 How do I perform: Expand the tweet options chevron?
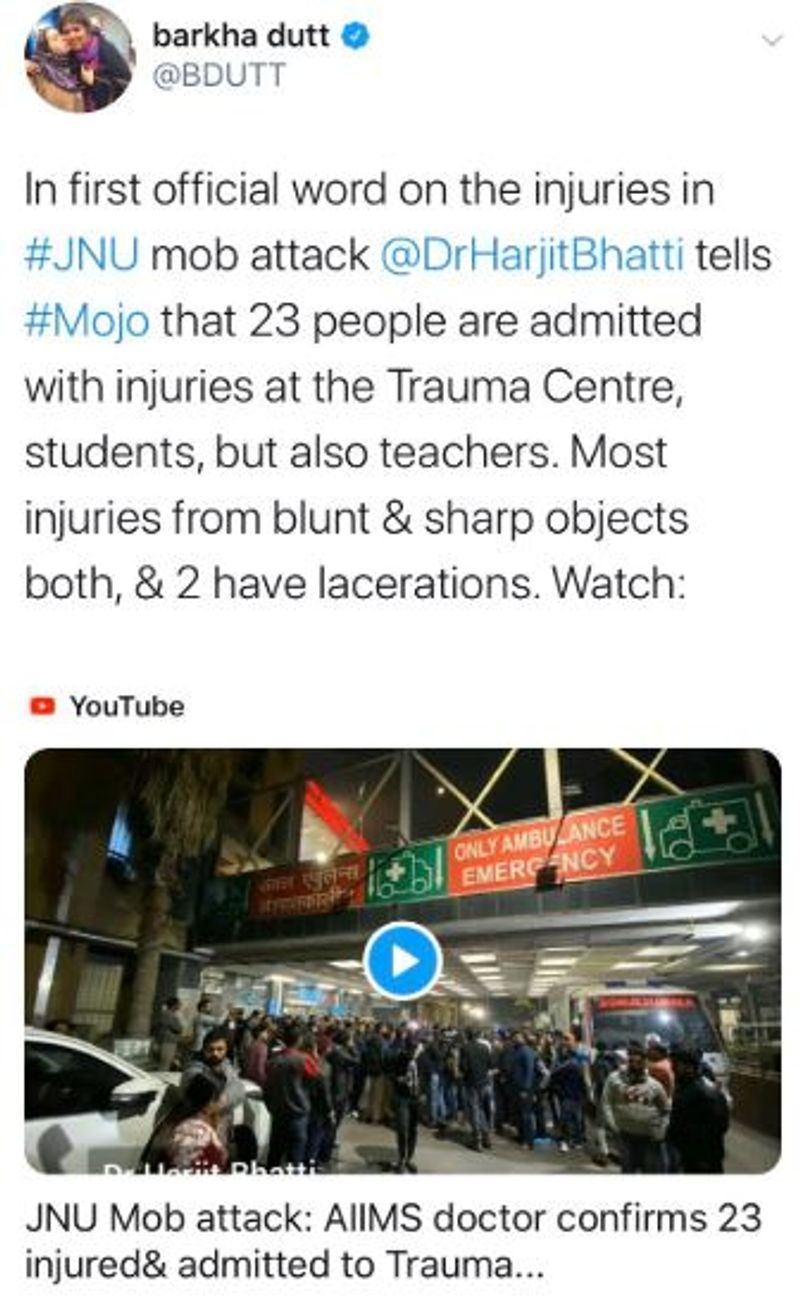pos(771,40)
